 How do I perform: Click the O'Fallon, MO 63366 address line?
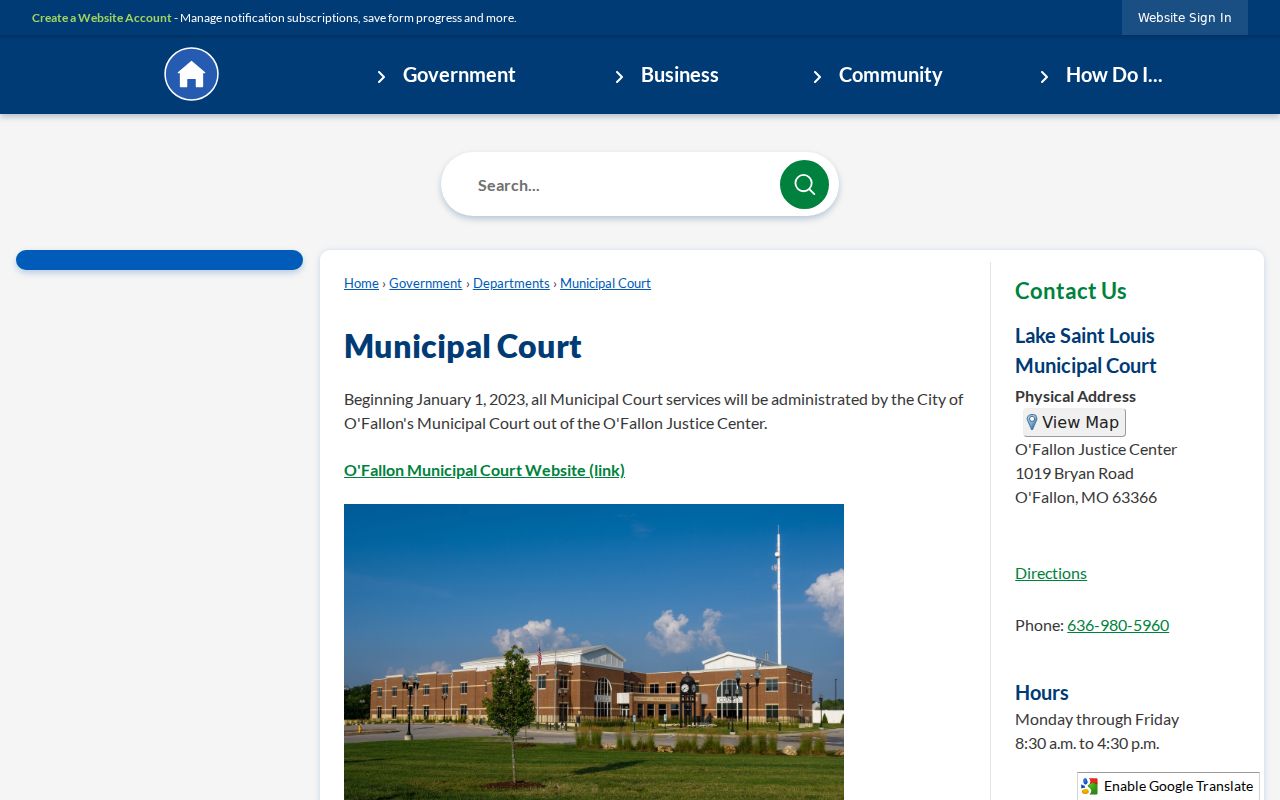tap(1086, 497)
